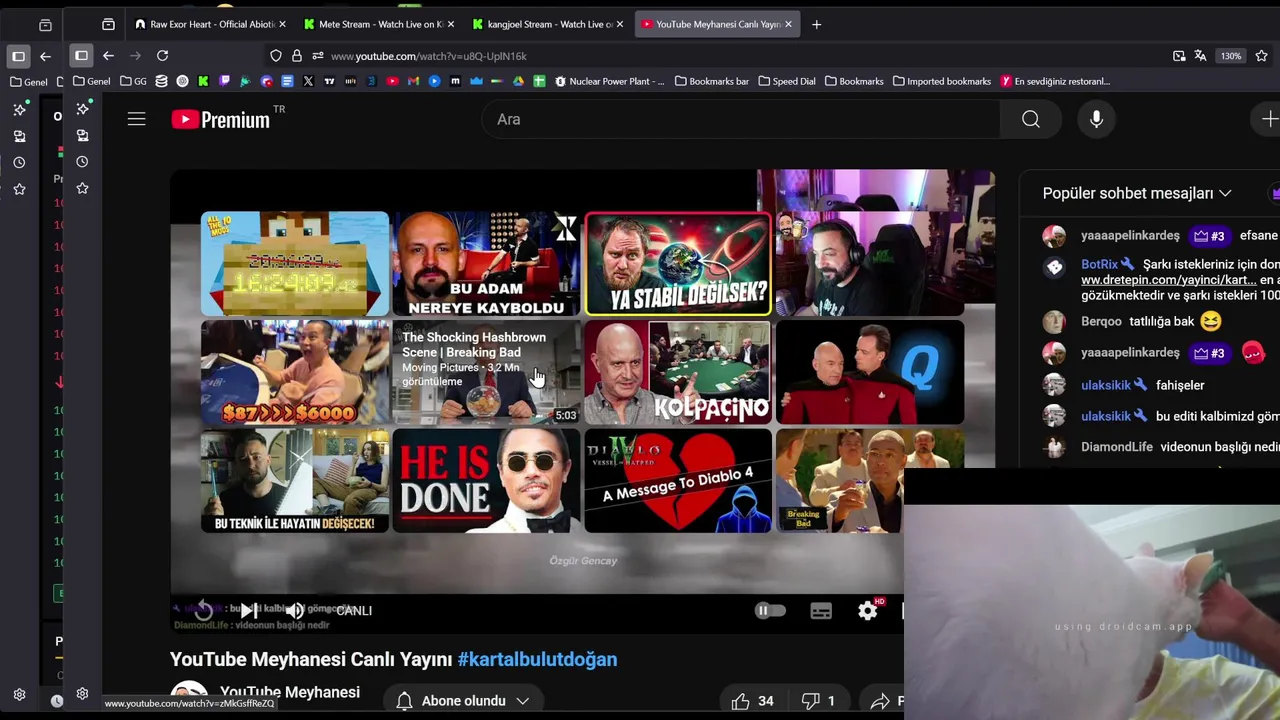Screen dimensions: 1280x720
Task: Open the translate page icon in address bar
Action: tap(1200, 56)
